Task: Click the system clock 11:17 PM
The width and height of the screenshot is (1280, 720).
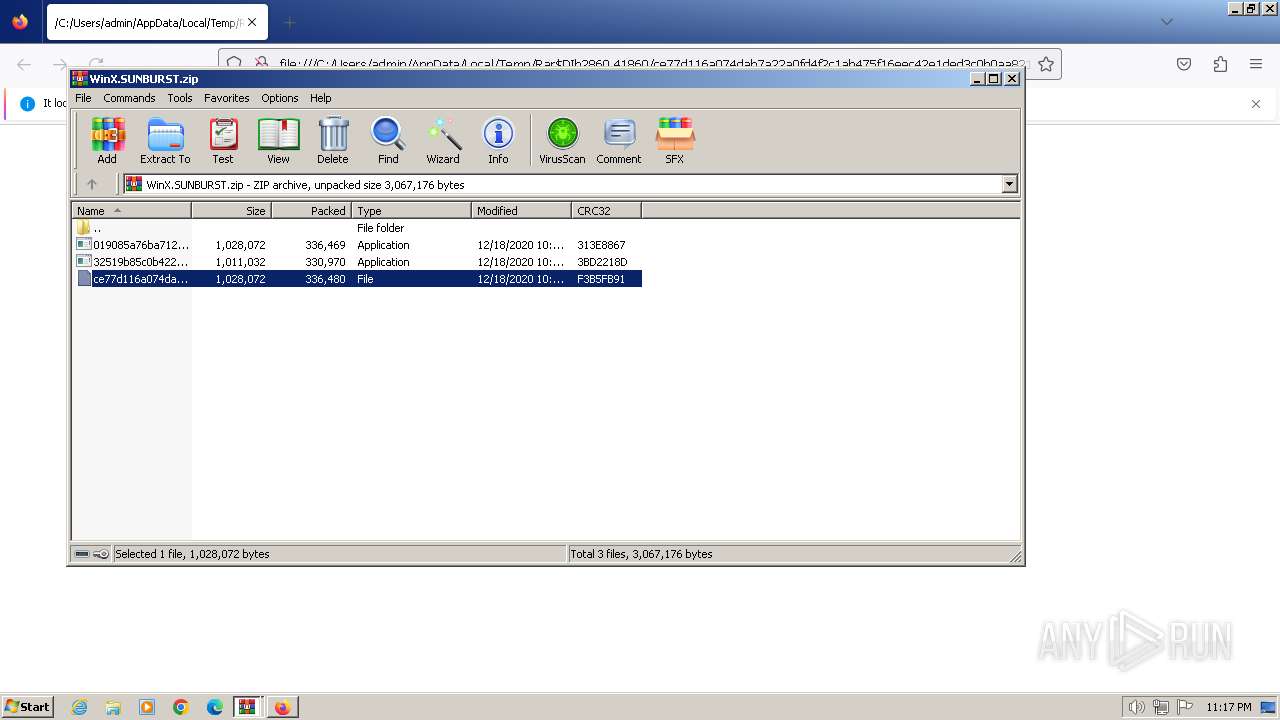Action: 1229,707
